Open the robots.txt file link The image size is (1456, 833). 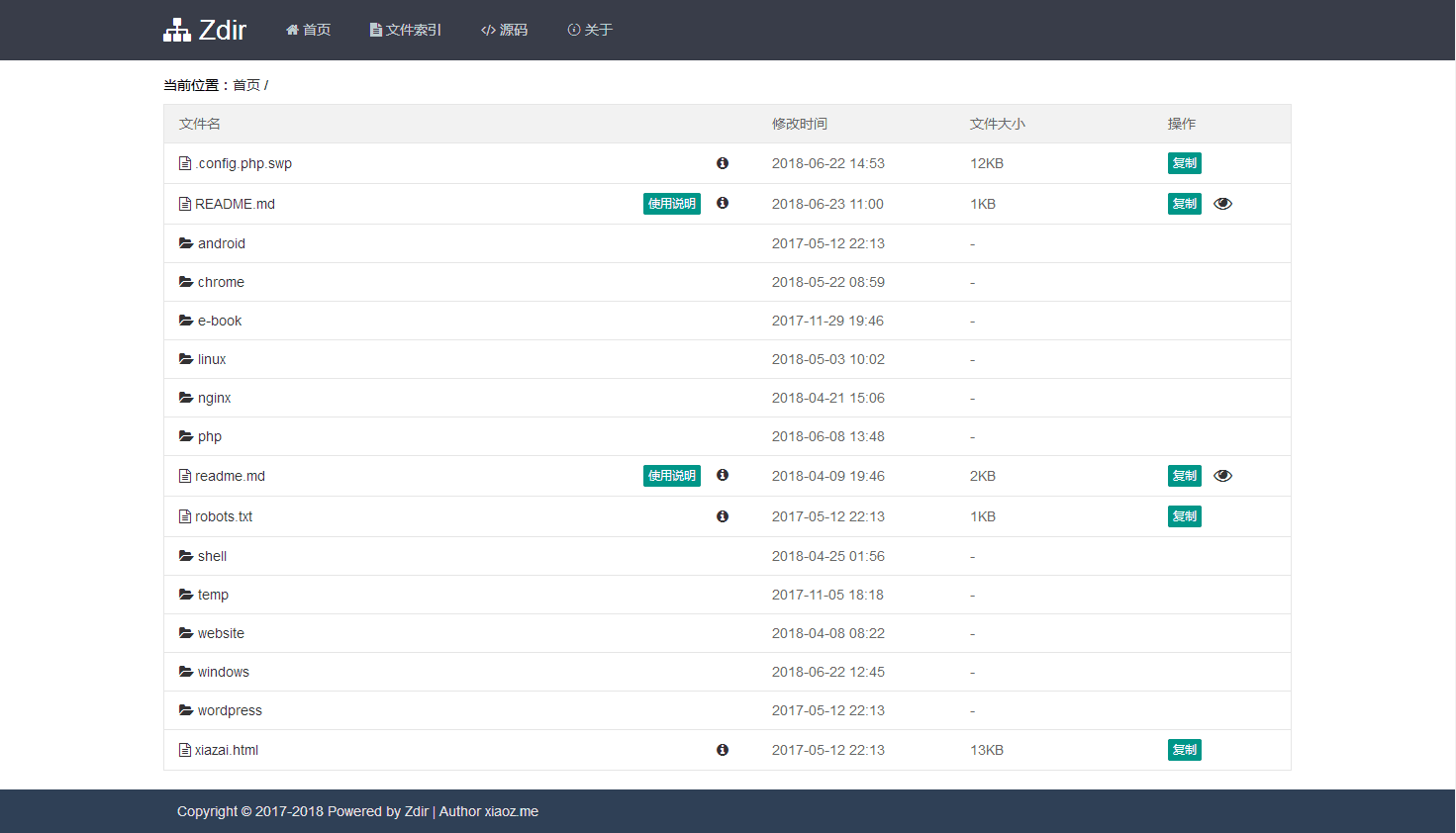click(224, 516)
